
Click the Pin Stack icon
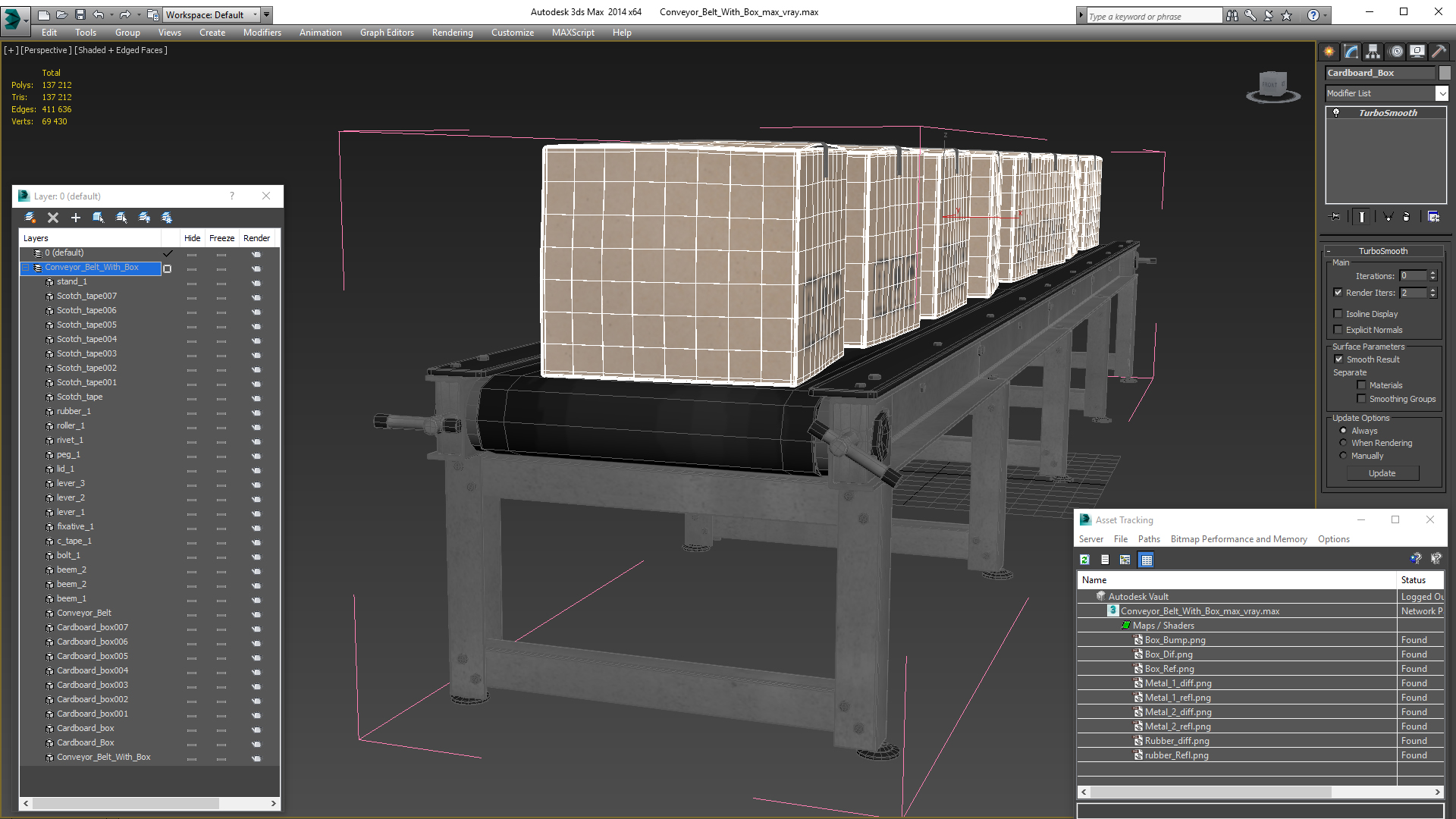[x=1336, y=217]
